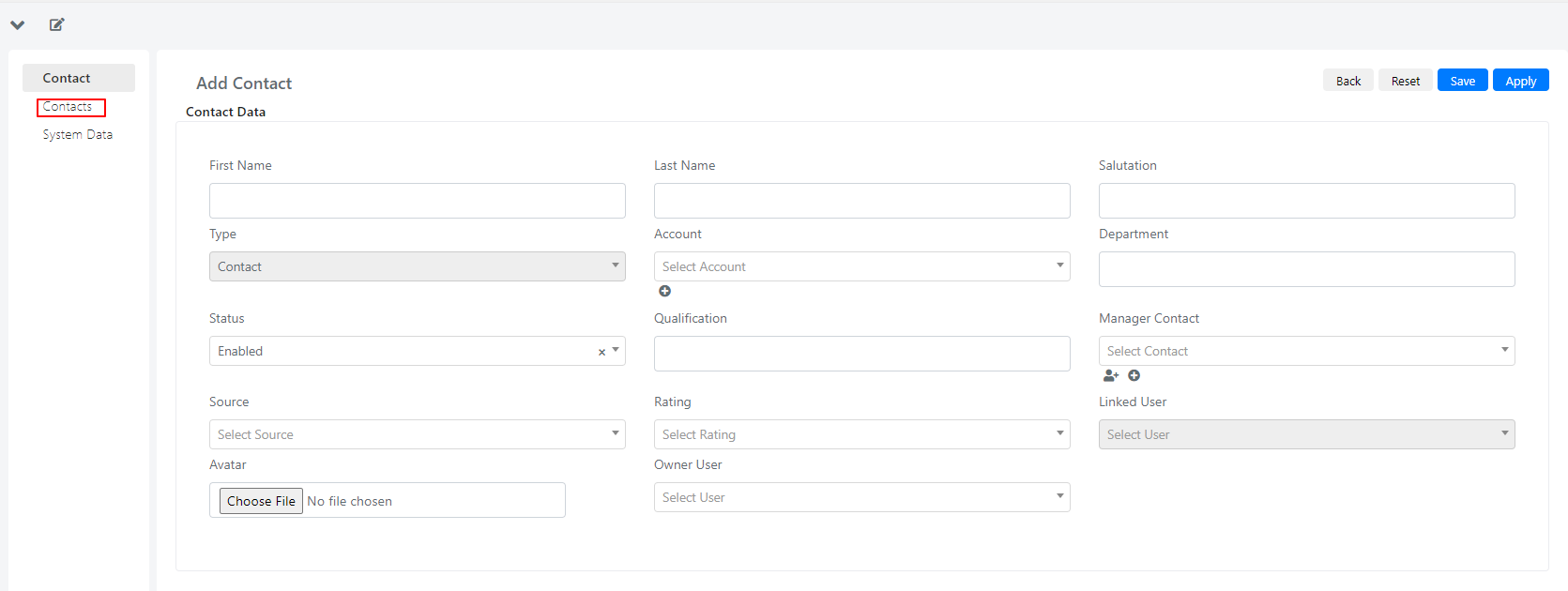Open the Select Account dropdown

tap(862, 266)
